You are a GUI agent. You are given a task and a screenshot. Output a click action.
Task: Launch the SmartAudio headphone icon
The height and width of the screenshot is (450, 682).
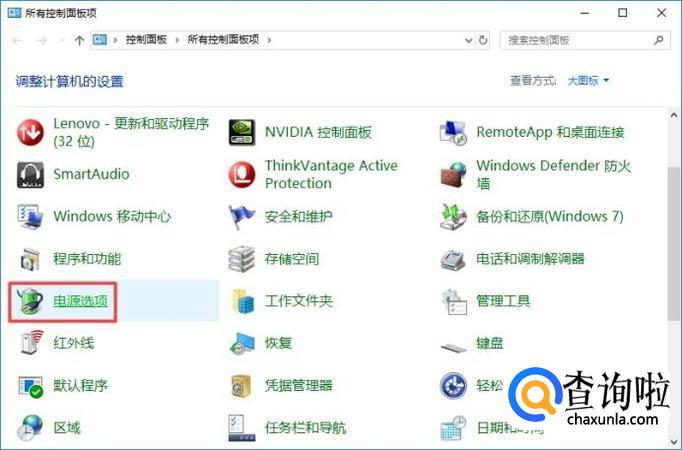click(30, 174)
